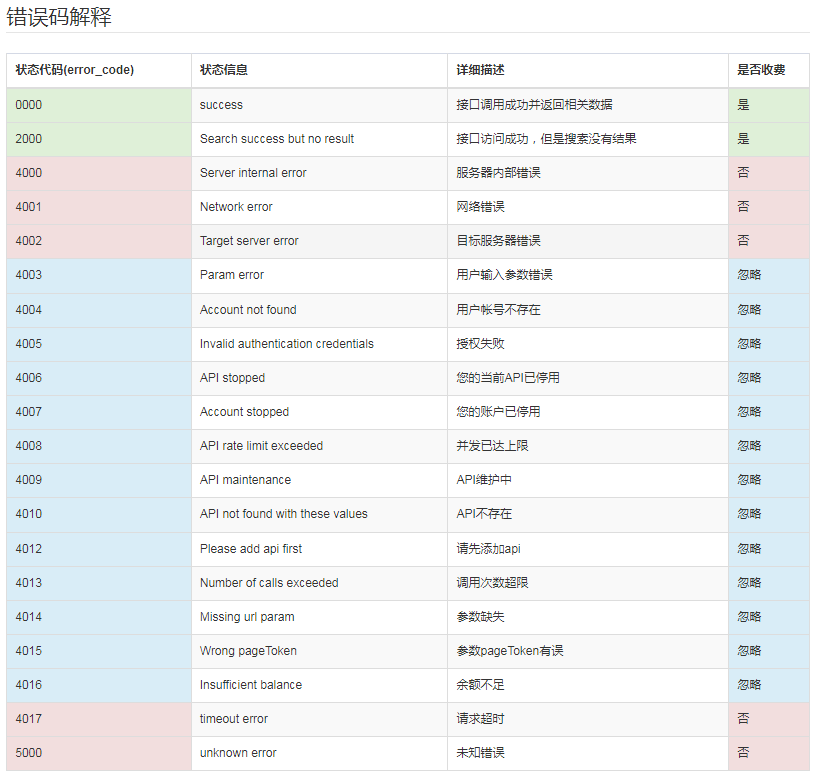
Task: Select 'Wrong pageToken' message
Action: point(248,651)
